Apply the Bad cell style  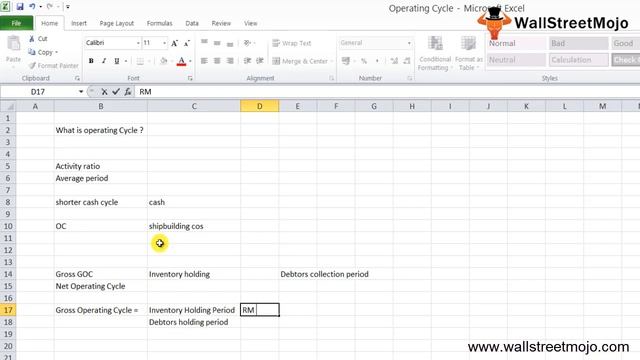pyautogui.click(x=578, y=43)
